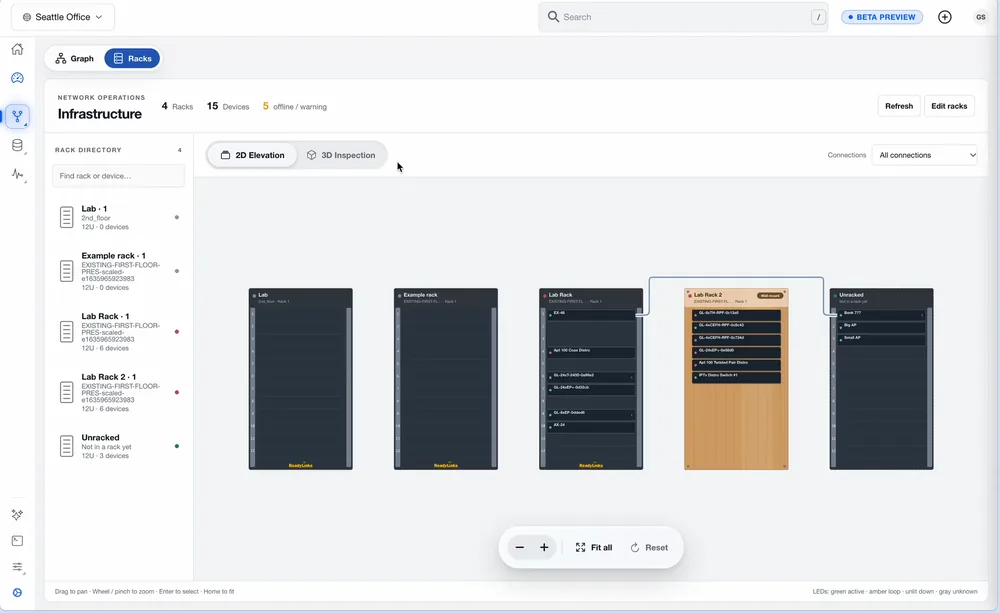Click the Search field in the header
Image resolution: width=1000 pixels, height=613 pixels.
[683, 17]
